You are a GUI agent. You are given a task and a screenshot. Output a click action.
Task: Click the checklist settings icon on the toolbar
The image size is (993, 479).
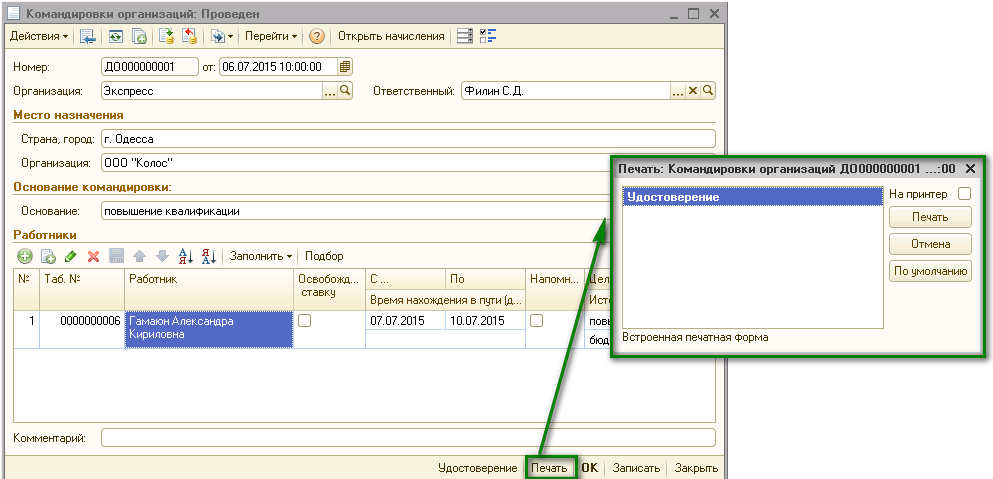[488, 36]
